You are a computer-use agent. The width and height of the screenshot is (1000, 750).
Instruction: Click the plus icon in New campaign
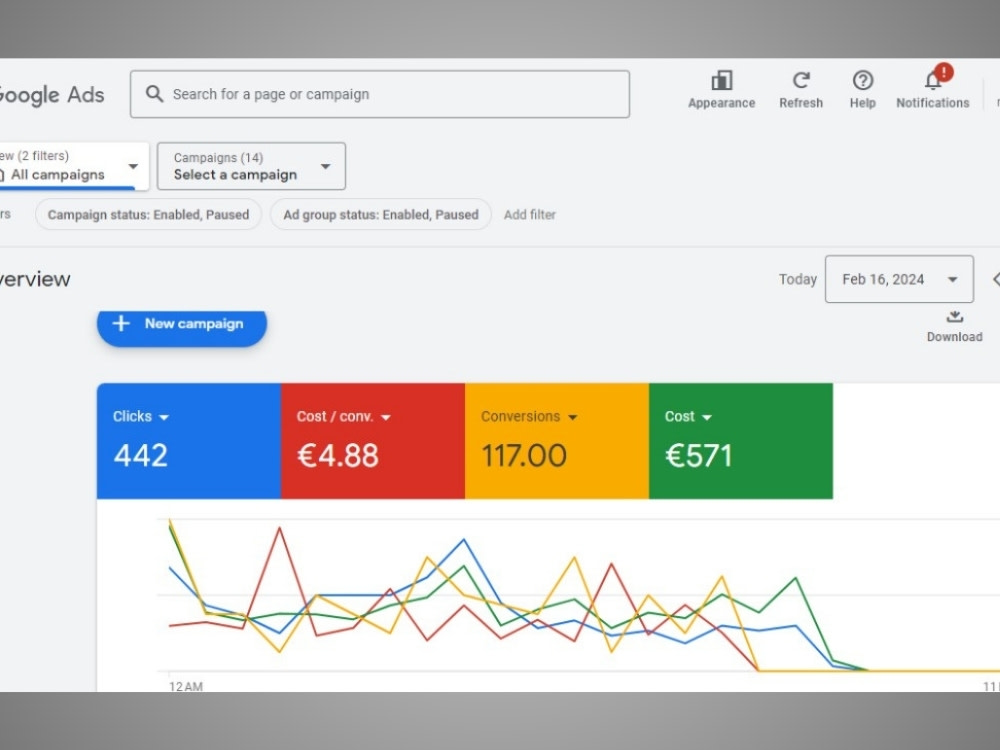(x=121, y=323)
